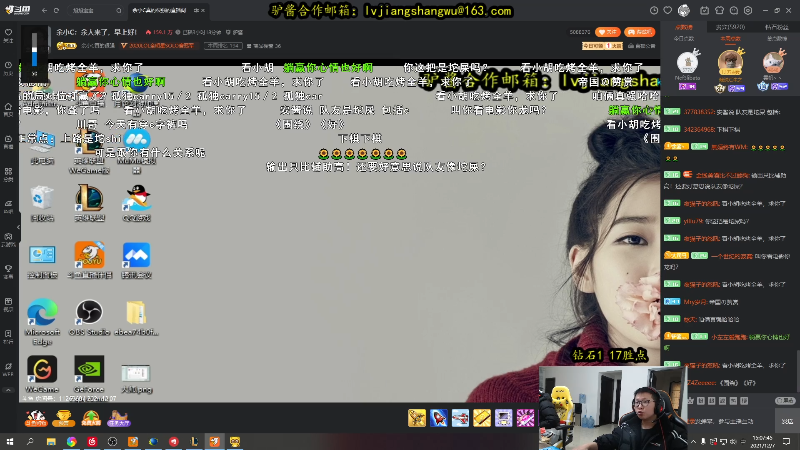Open the gold trophy activity icon below the video
Image resolution: width=800 pixels, height=450 pixels.
click(63, 418)
